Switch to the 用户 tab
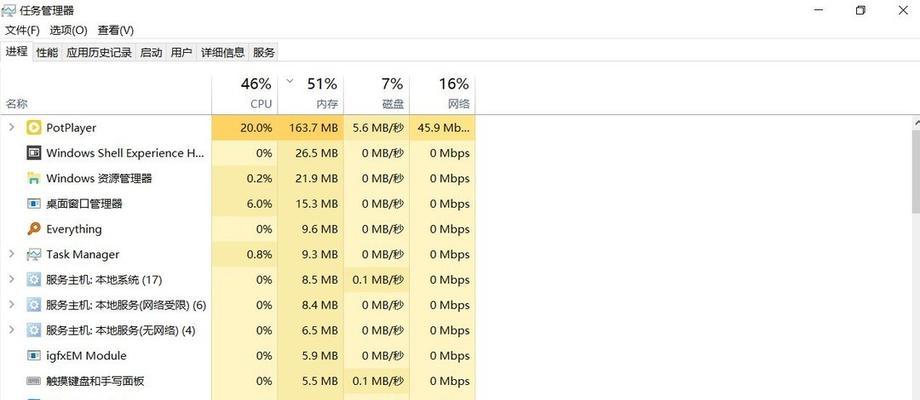Image resolution: width=920 pixels, height=400 pixels. click(x=181, y=52)
